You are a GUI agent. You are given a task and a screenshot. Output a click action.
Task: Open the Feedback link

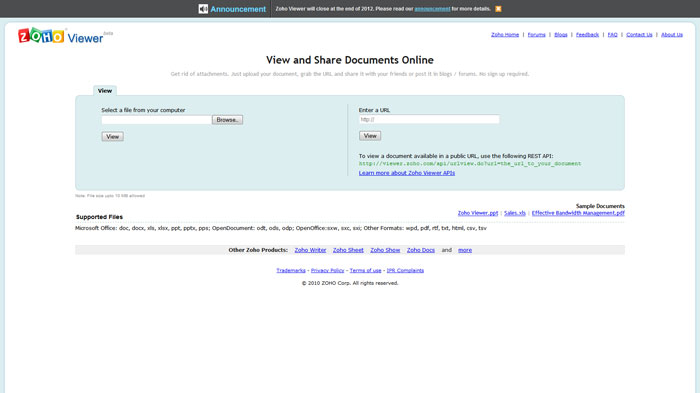click(587, 34)
